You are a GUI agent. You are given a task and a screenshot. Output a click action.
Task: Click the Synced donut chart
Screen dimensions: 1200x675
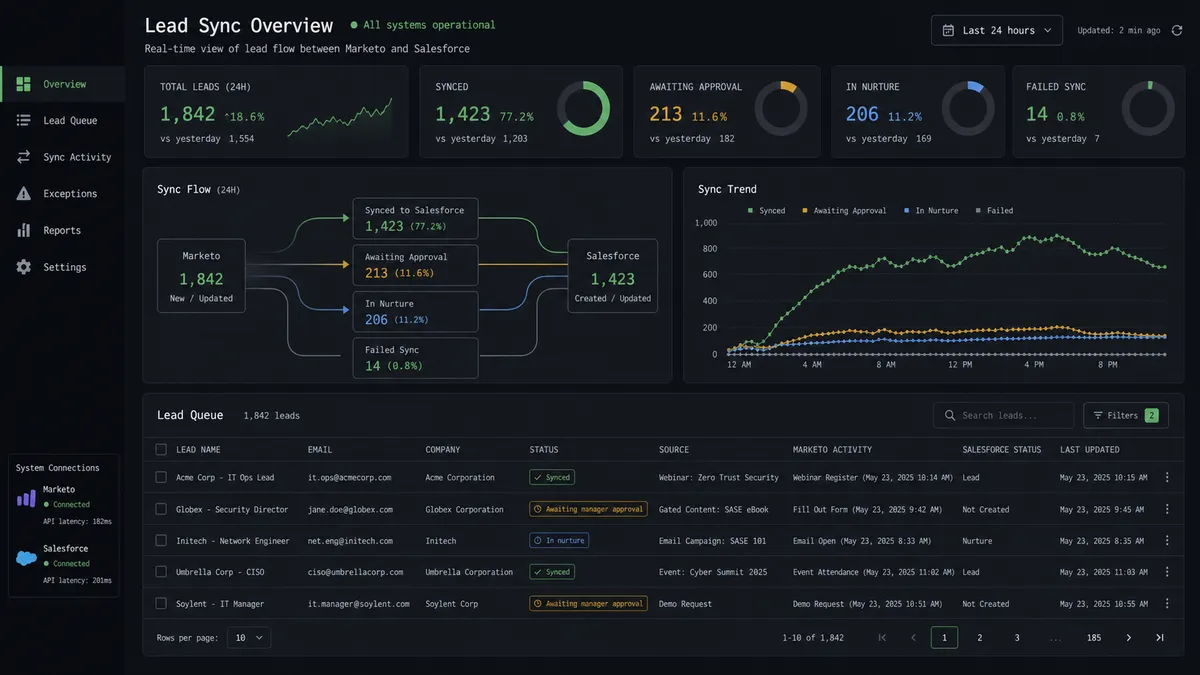583,108
